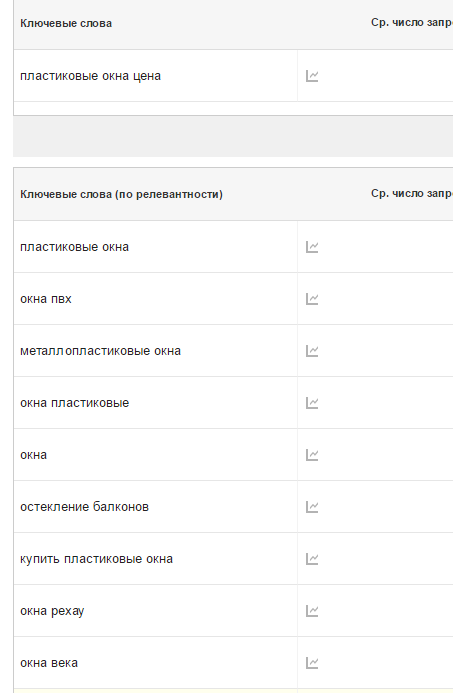Screen dimensions: 453x693
Task: Open chart icon for остекление балконов
Action: 312,507
